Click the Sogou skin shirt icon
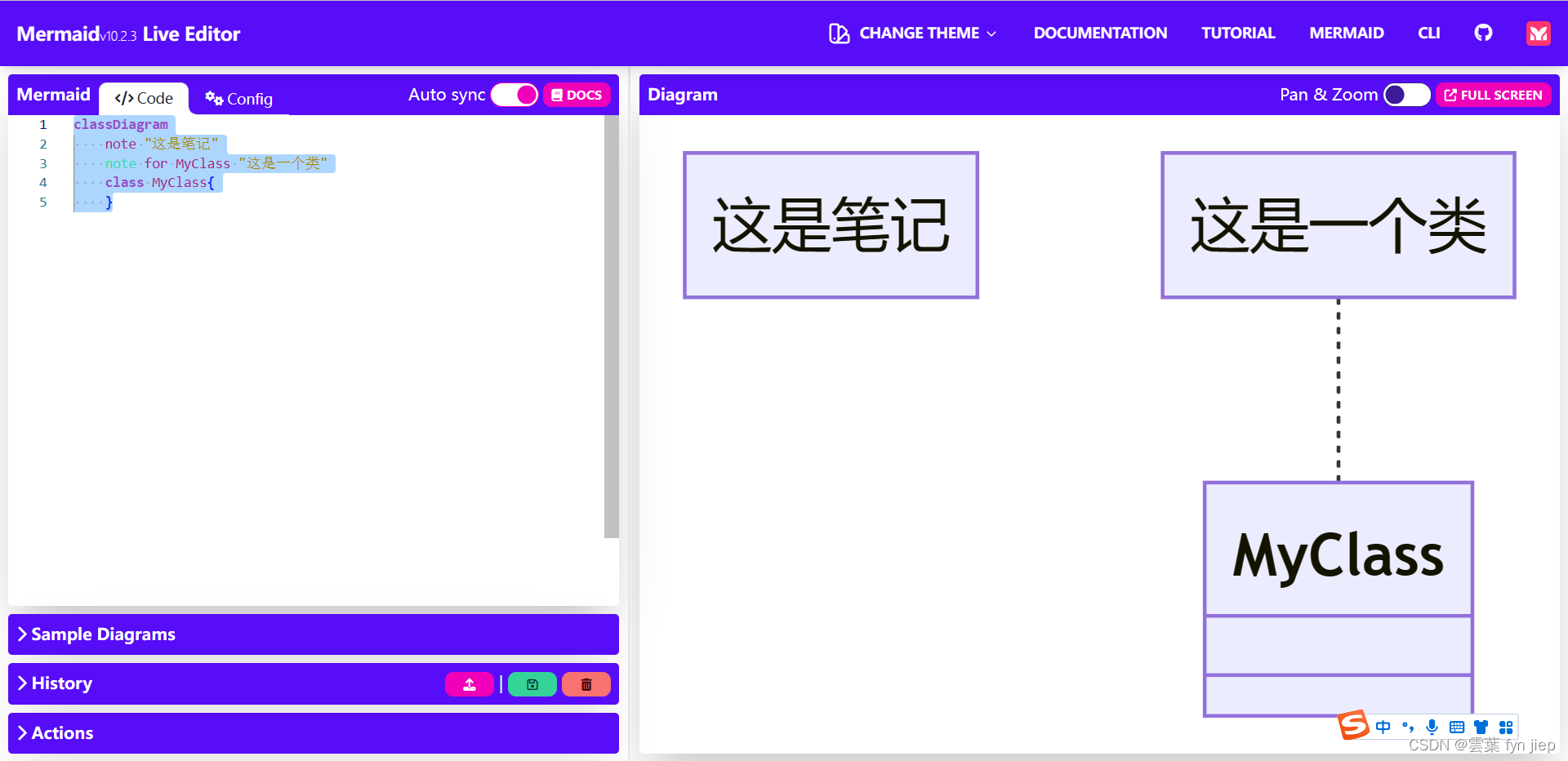The width and height of the screenshot is (1568, 761). pyautogui.click(x=1481, y=727)
